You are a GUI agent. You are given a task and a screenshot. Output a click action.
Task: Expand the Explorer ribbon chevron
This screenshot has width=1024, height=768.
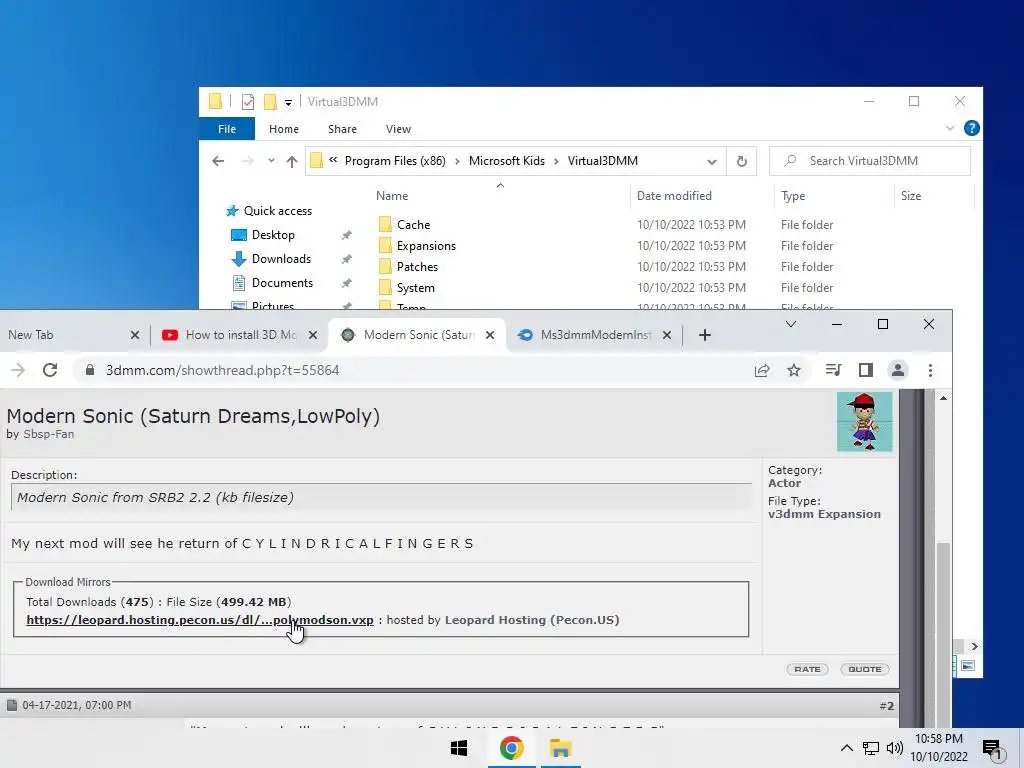coord(950,129)
